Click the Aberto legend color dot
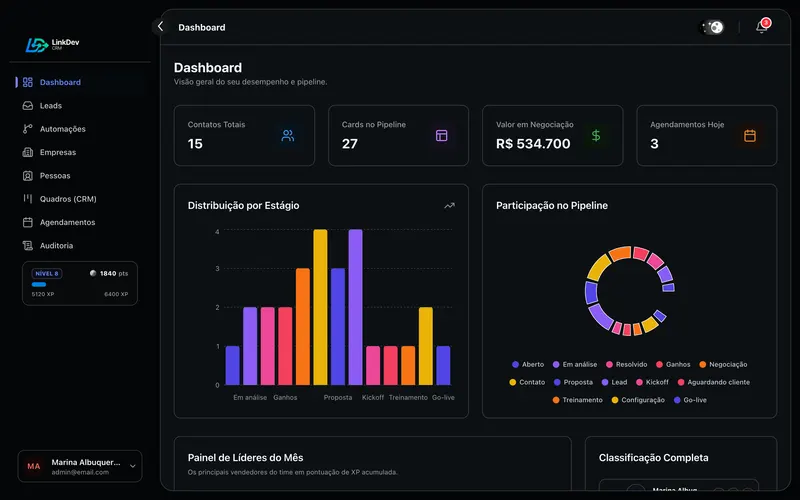800x500 pixels. pyautogui.click(x=515, y=364)
